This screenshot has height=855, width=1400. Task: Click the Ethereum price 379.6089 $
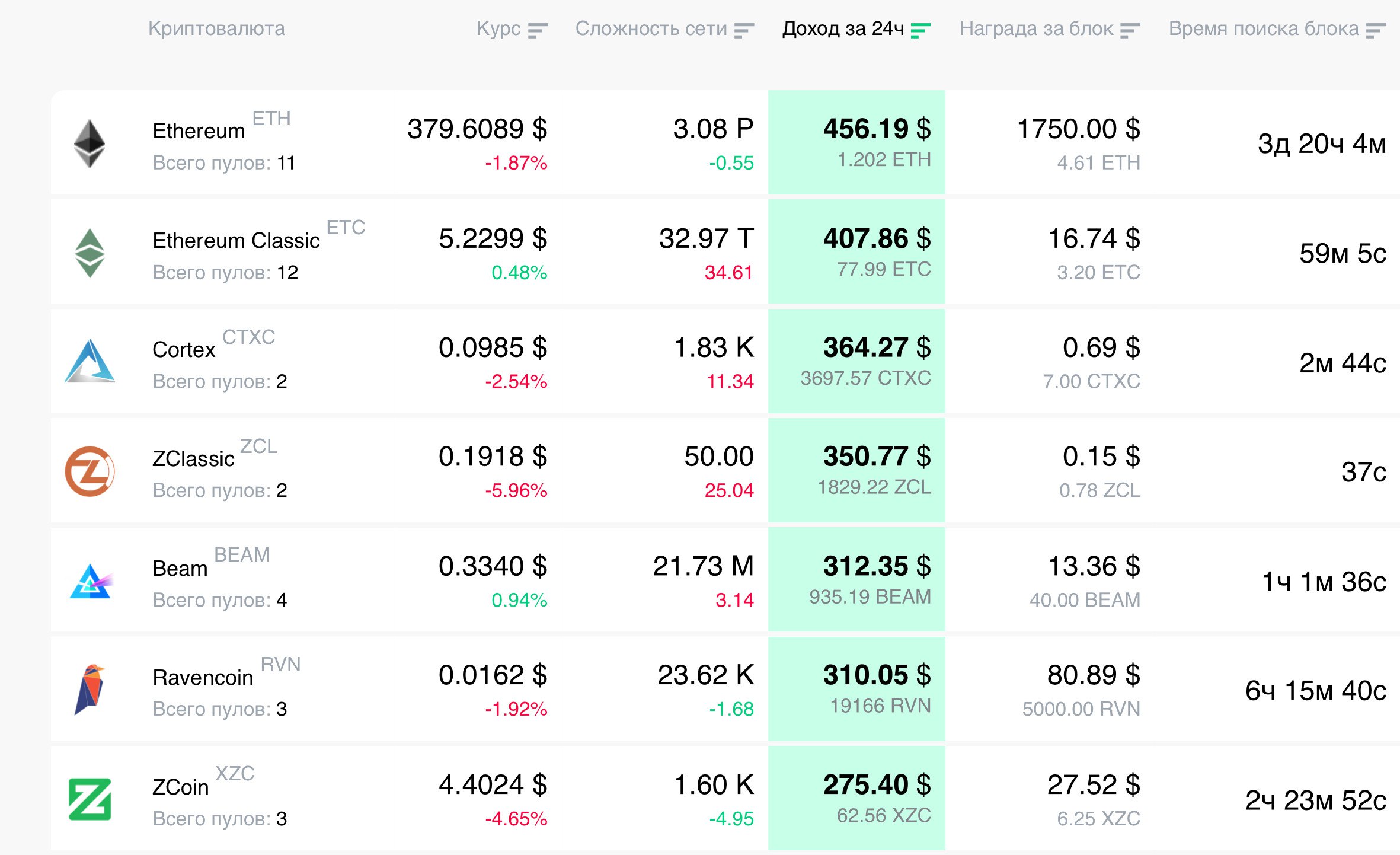click(x=477, y=129)
